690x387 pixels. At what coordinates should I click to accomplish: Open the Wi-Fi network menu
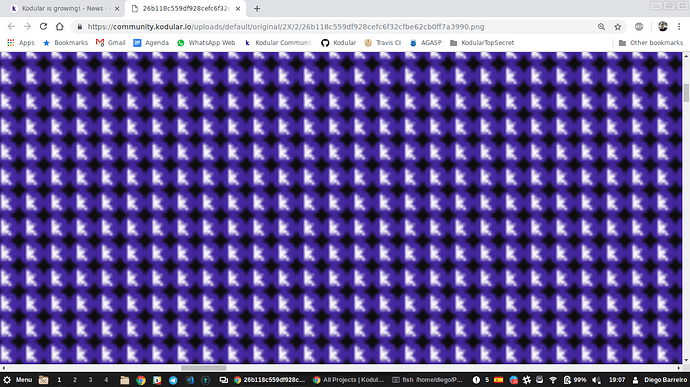pyautogui.click(x=553, y=380)
